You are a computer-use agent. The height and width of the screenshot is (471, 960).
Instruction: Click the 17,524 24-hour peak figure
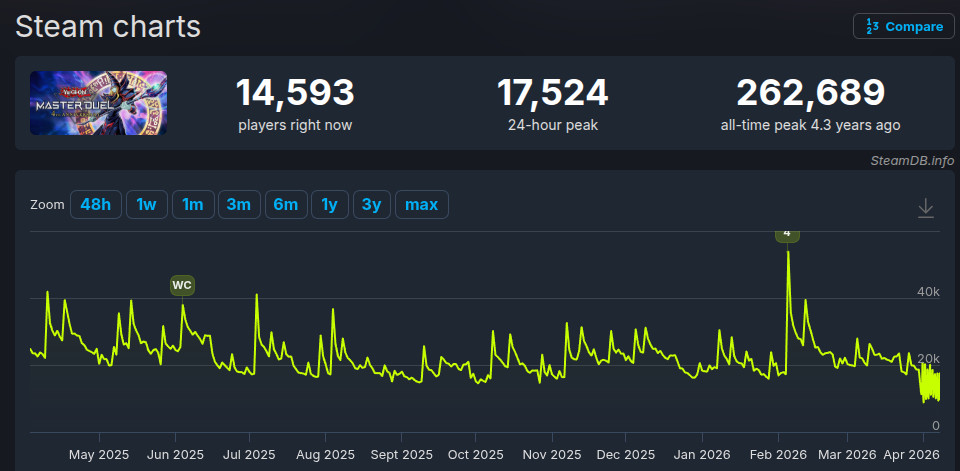(553, 92)
